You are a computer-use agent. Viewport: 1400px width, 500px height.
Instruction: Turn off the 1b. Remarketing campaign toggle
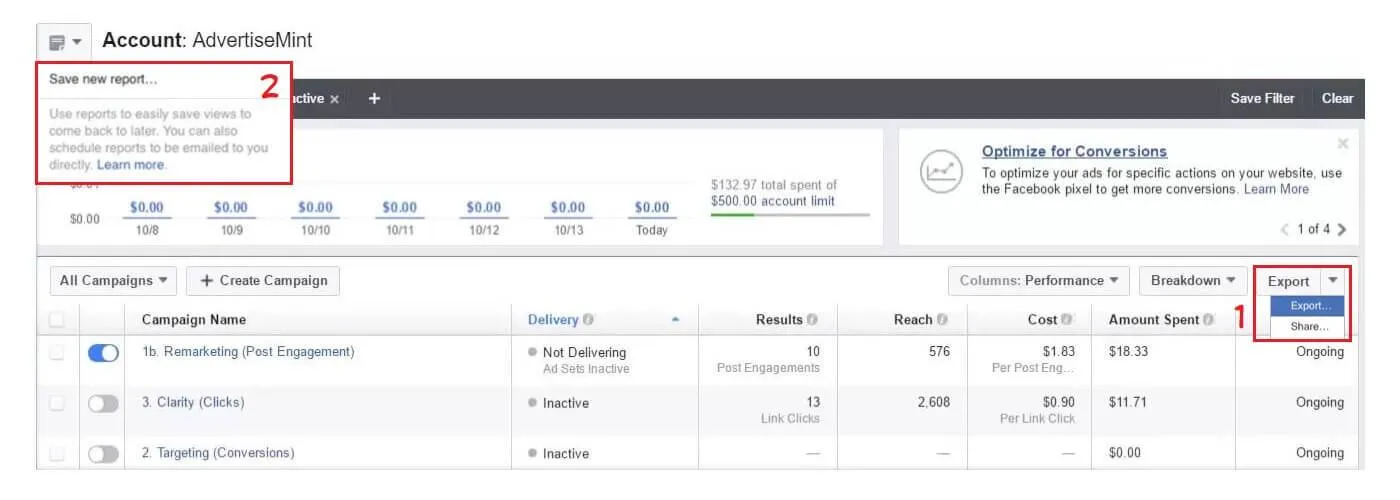coord(103,353)
